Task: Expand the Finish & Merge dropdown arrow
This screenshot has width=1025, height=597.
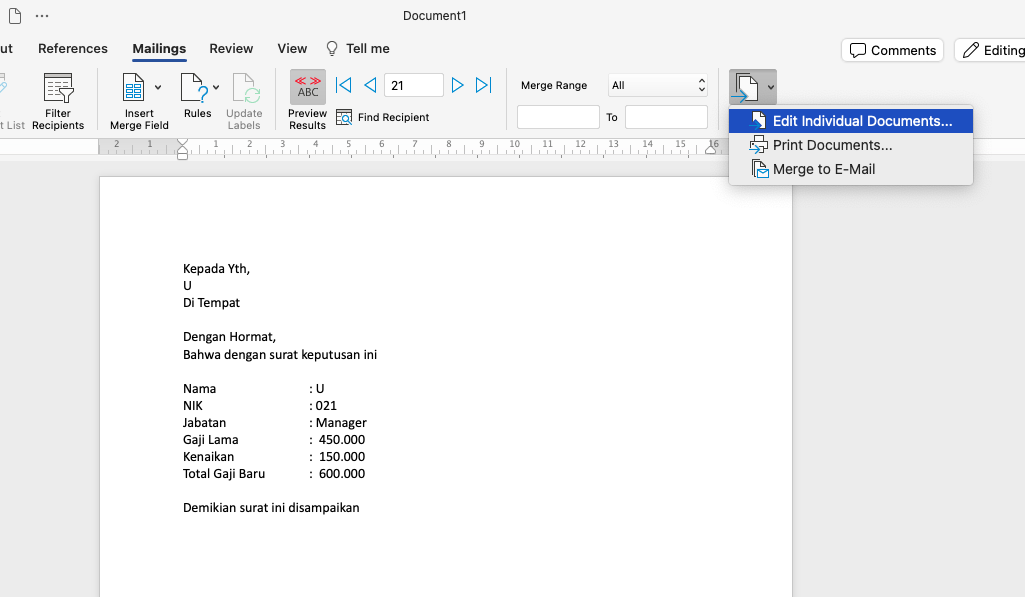Action: point(770,88)
